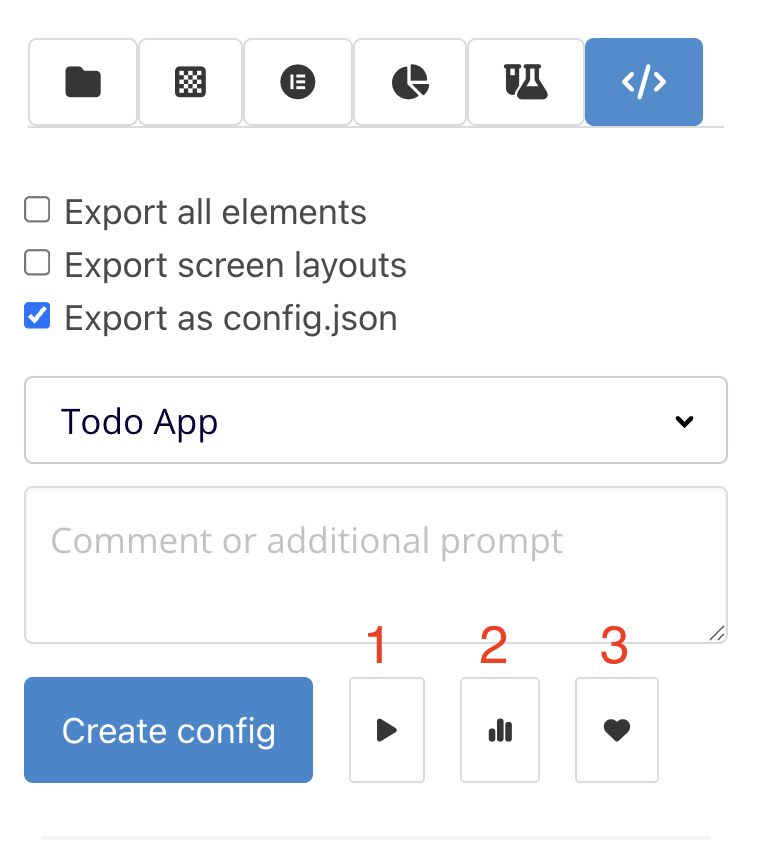The height and width of the screenshot is (856, 768).
Task: Enable Export all elements checkbox
Action: point(37,210)
